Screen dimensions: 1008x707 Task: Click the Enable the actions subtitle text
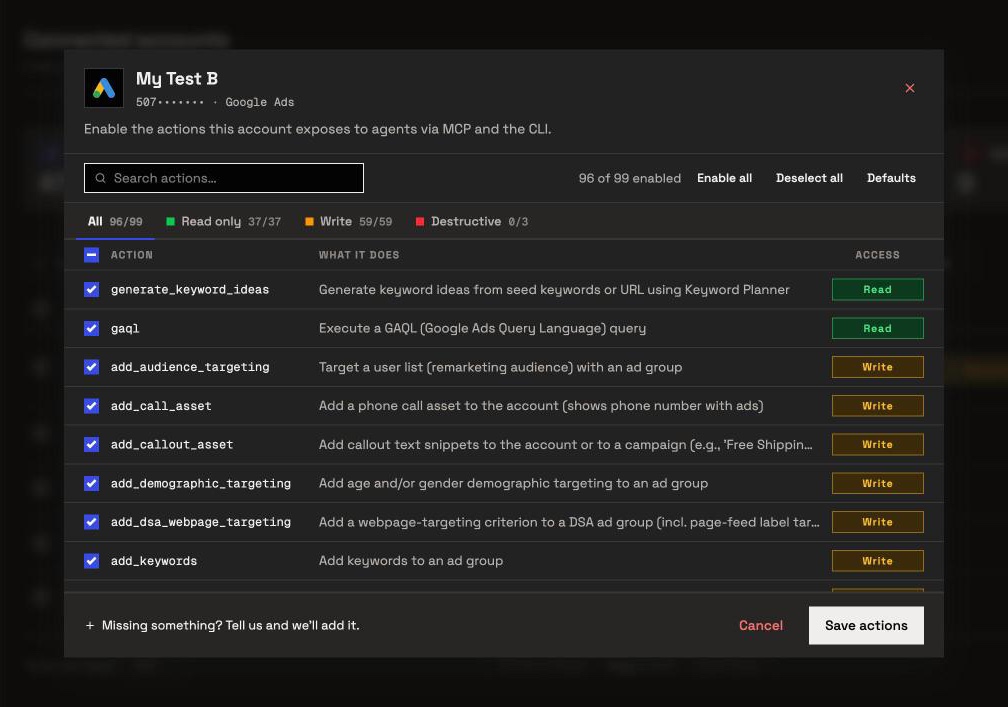click(318, 129)
